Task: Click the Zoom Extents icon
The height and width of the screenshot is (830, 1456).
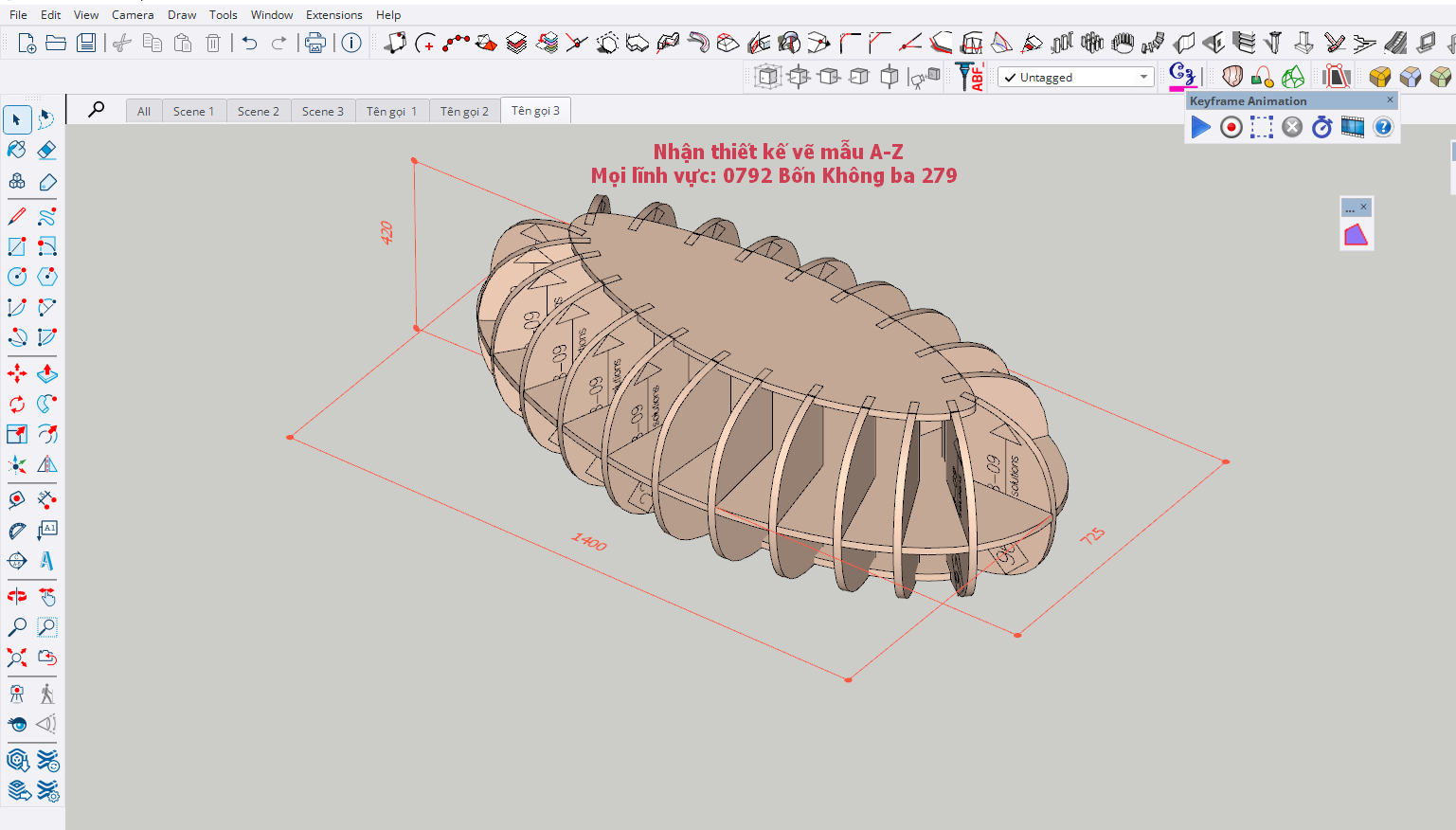Action: click(17, 658)
